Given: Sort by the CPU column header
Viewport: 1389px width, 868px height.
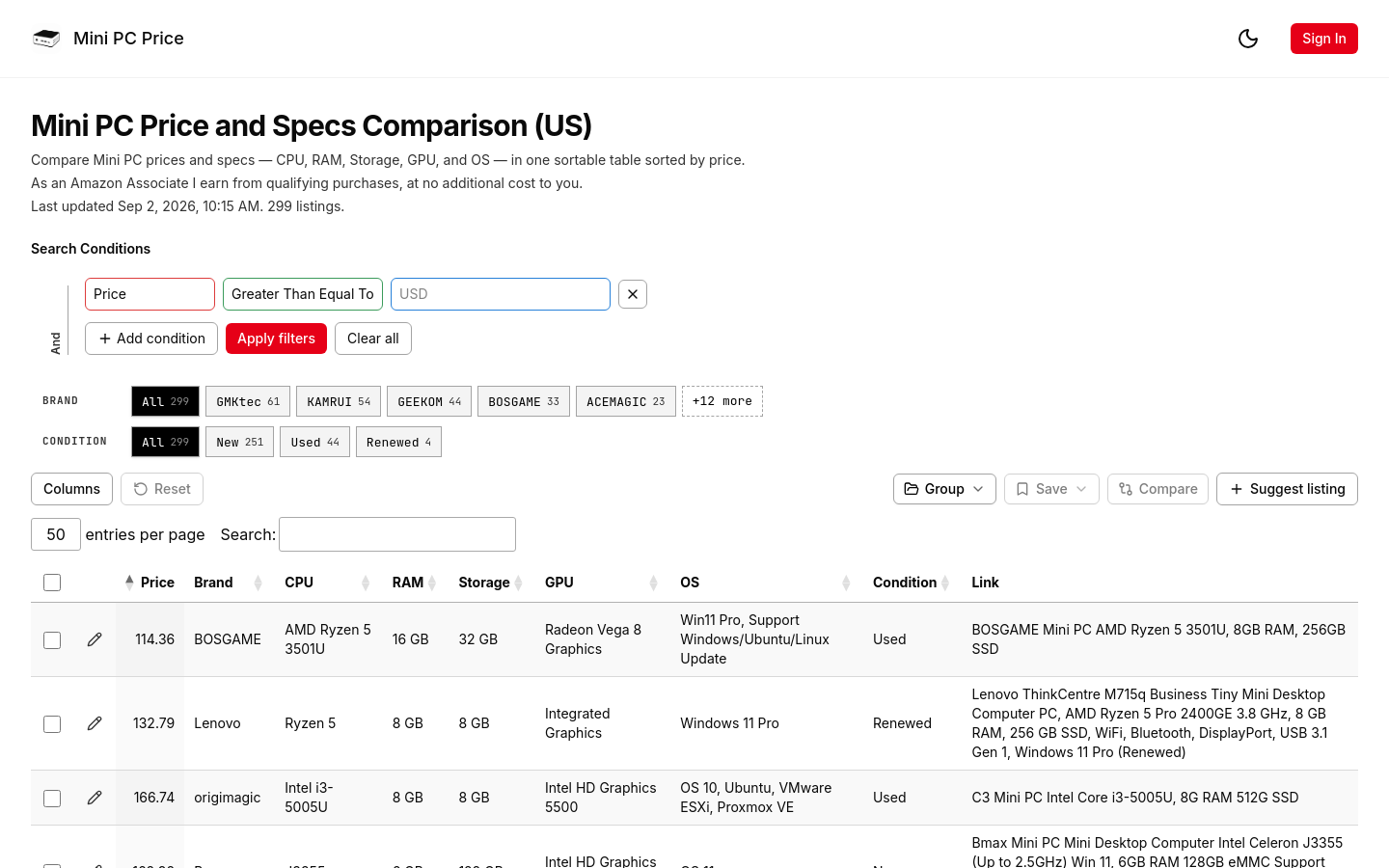Looking at the screenshot, I should coord(328,583).
